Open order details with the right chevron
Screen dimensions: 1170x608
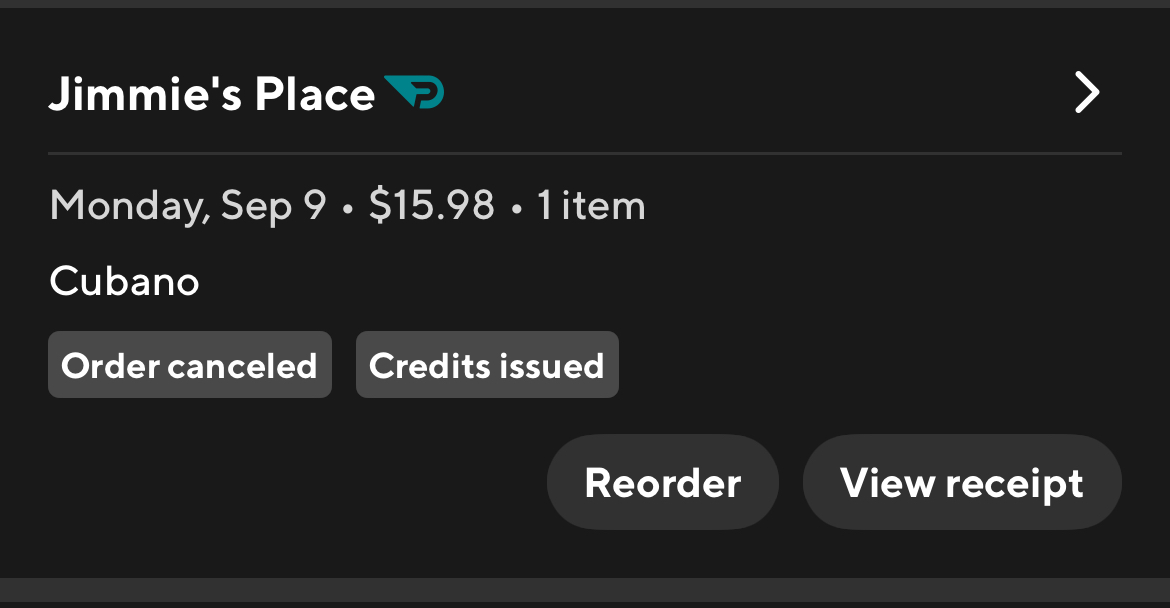point(1086,94)
